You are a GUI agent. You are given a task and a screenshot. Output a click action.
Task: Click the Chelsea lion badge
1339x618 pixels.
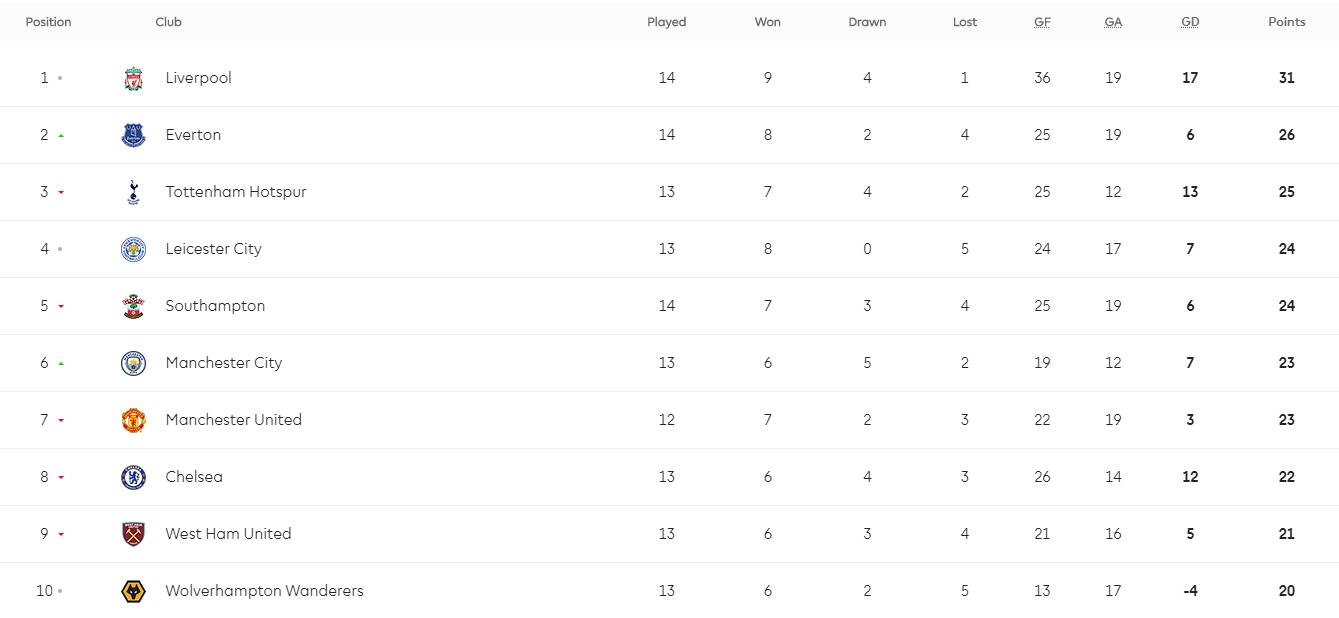[x=133, y=477]
